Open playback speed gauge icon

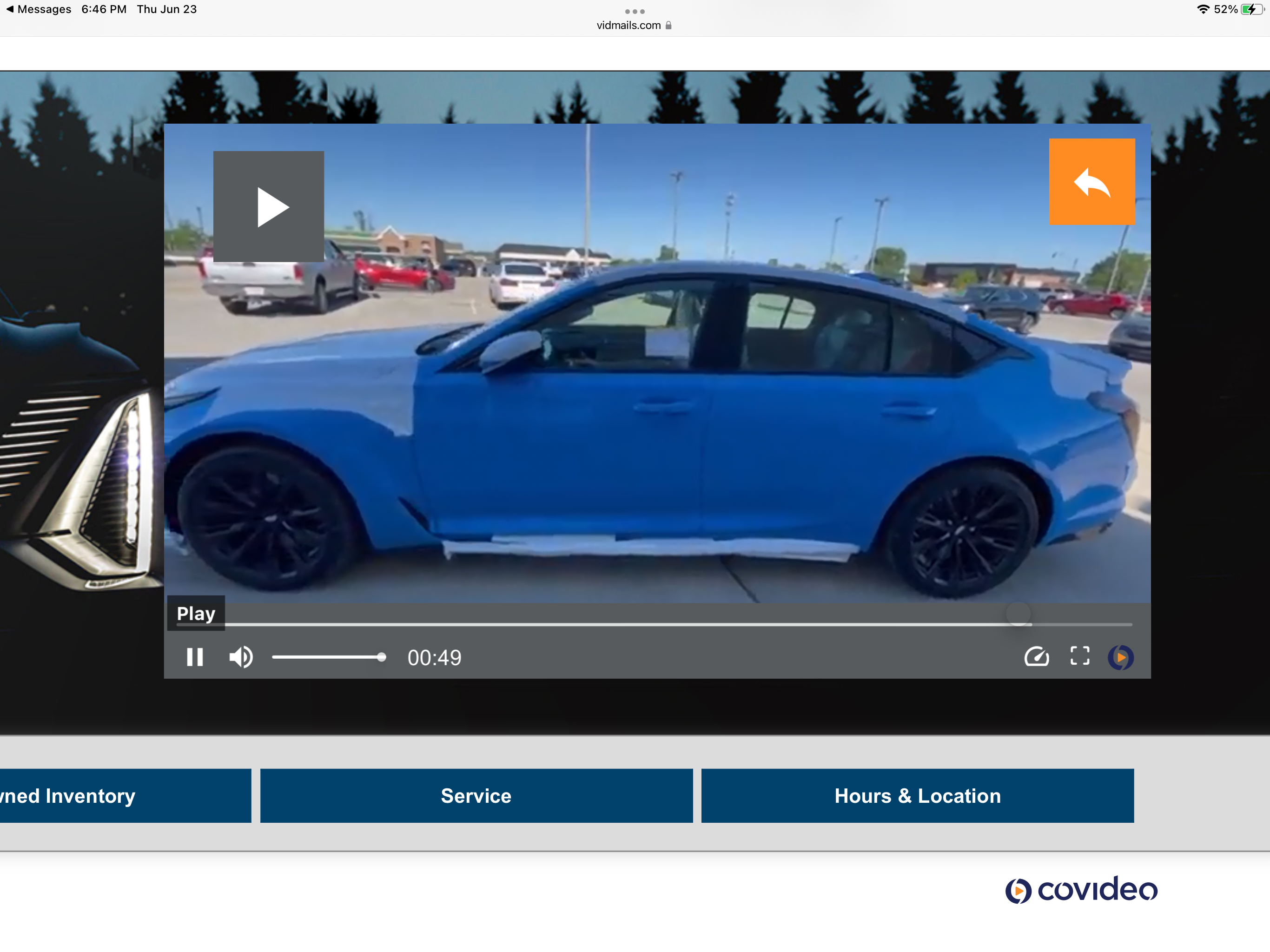[1036, 656]
